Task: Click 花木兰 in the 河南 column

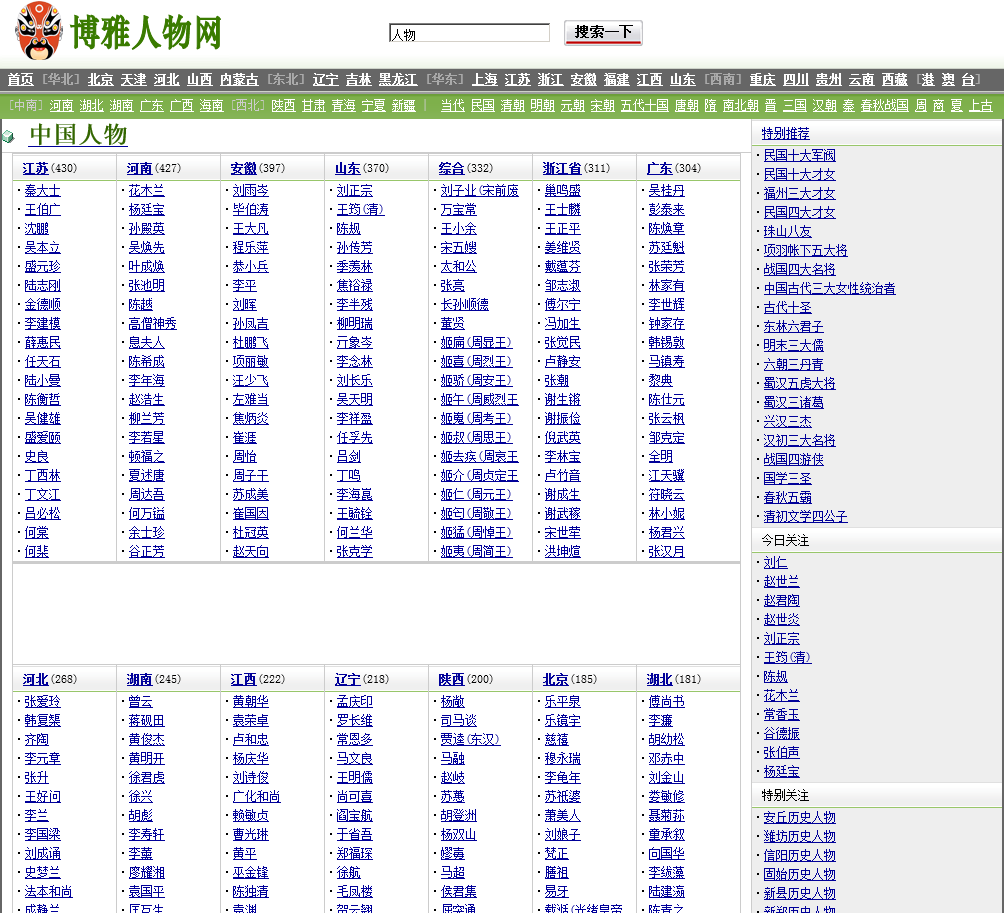Action: pyautogui.click(x=146, y=191)
